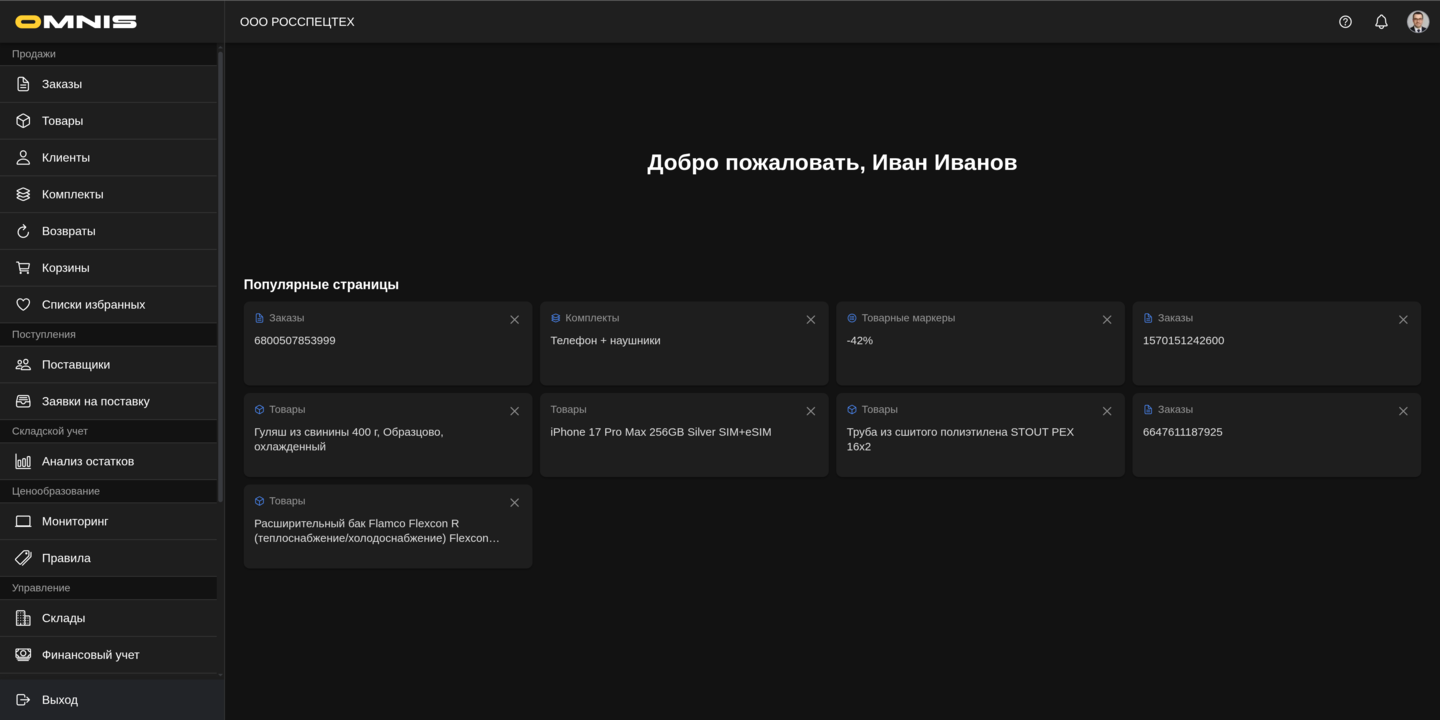The width and height of the screenshot is (1440, 720).
Task: Click the Правила pricing tag icon
Action: [22, 558]
